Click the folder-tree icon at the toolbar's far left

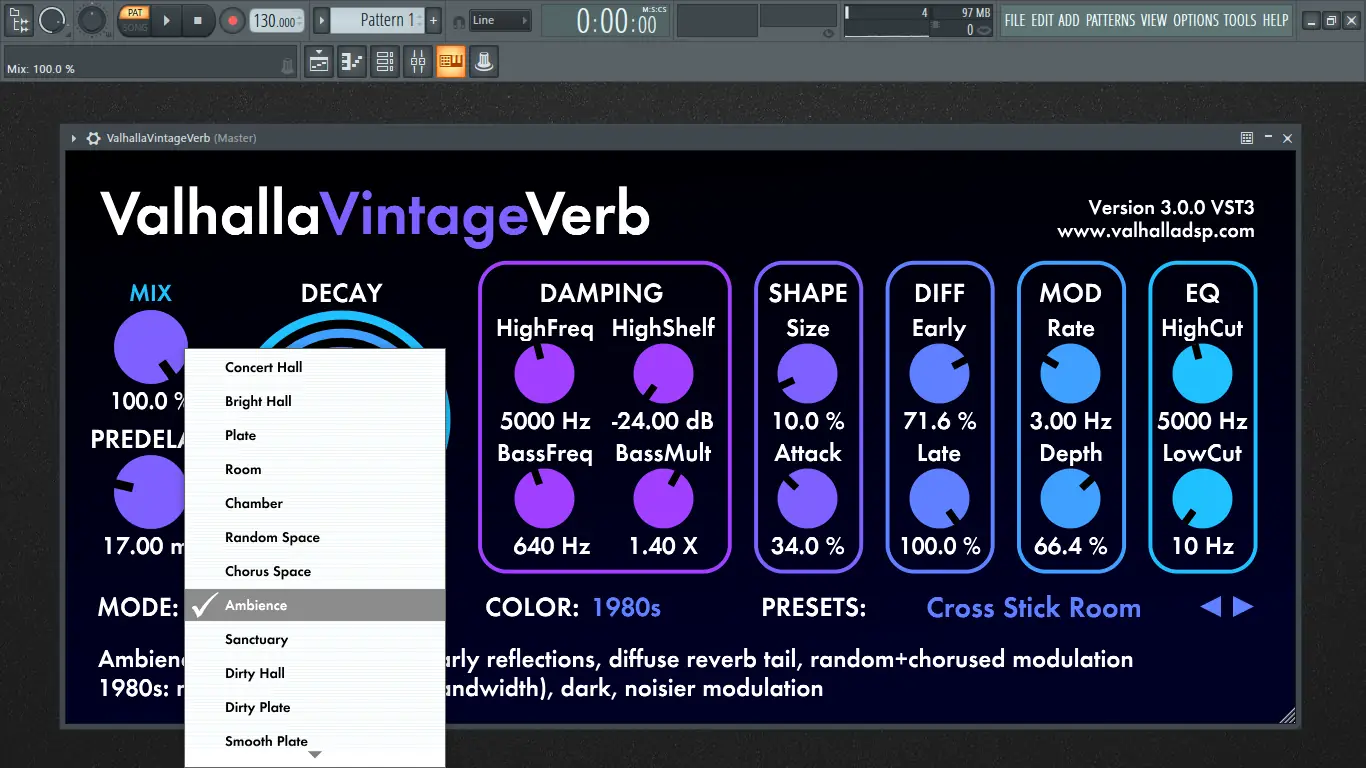click(x=19, y=19)
